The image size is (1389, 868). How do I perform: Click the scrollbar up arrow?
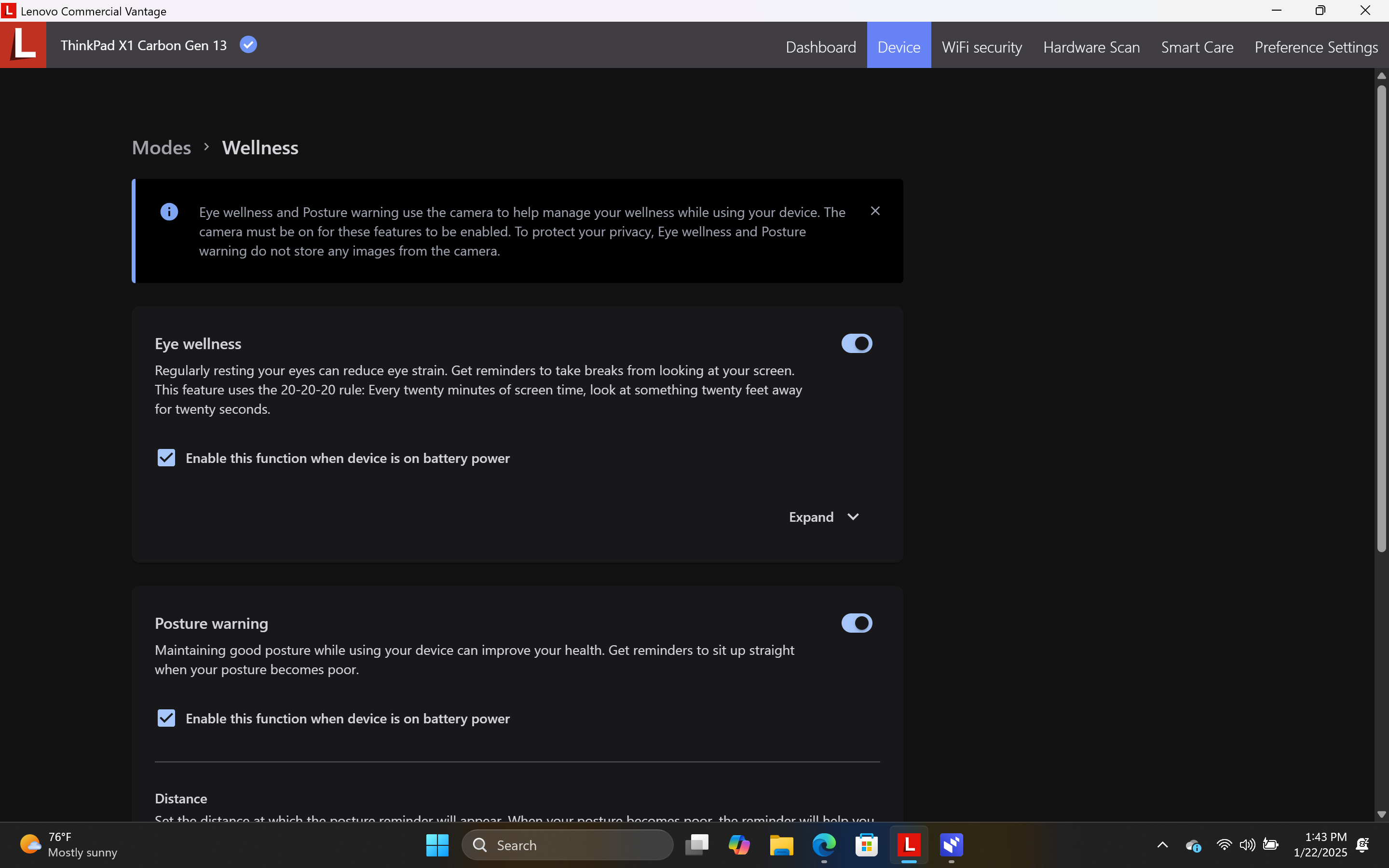(x=1382, y=76)
